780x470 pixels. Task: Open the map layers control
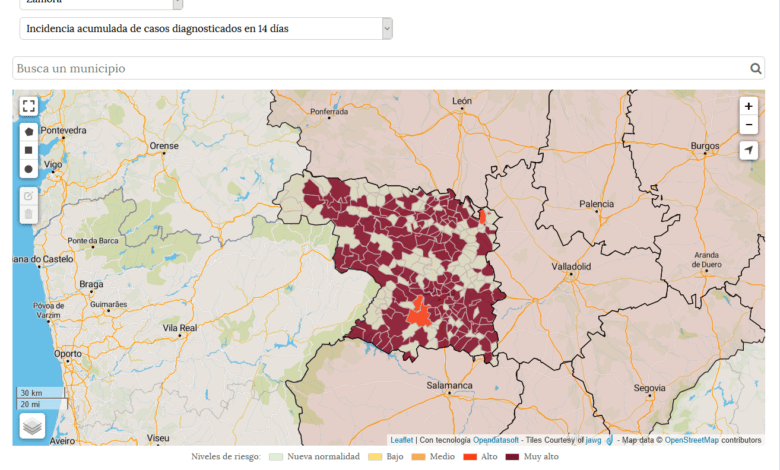click(x=32, y=427)
